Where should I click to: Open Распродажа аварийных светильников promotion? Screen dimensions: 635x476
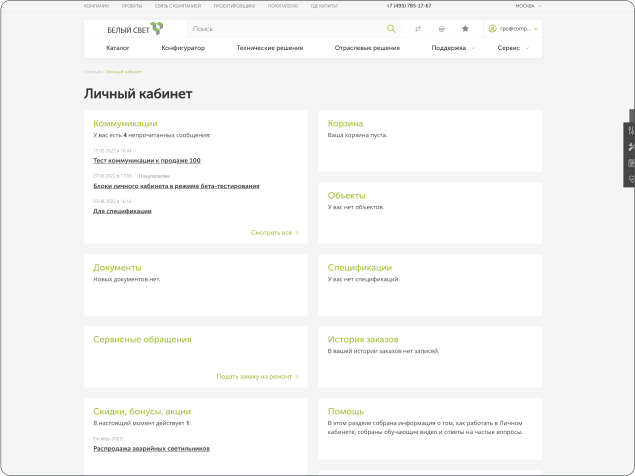point(151,449)
